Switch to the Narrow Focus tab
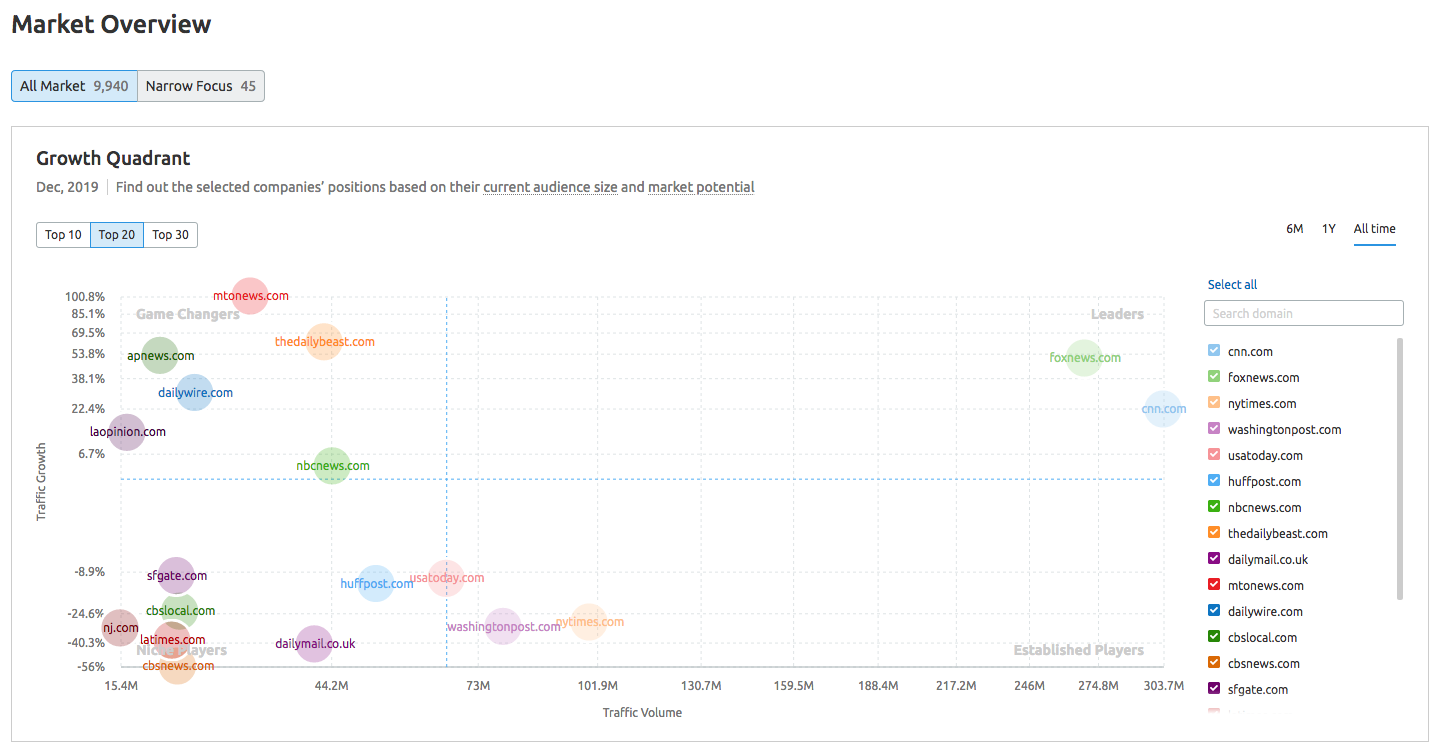Viewport: 1440px width, 752px height. coord(201,86)
